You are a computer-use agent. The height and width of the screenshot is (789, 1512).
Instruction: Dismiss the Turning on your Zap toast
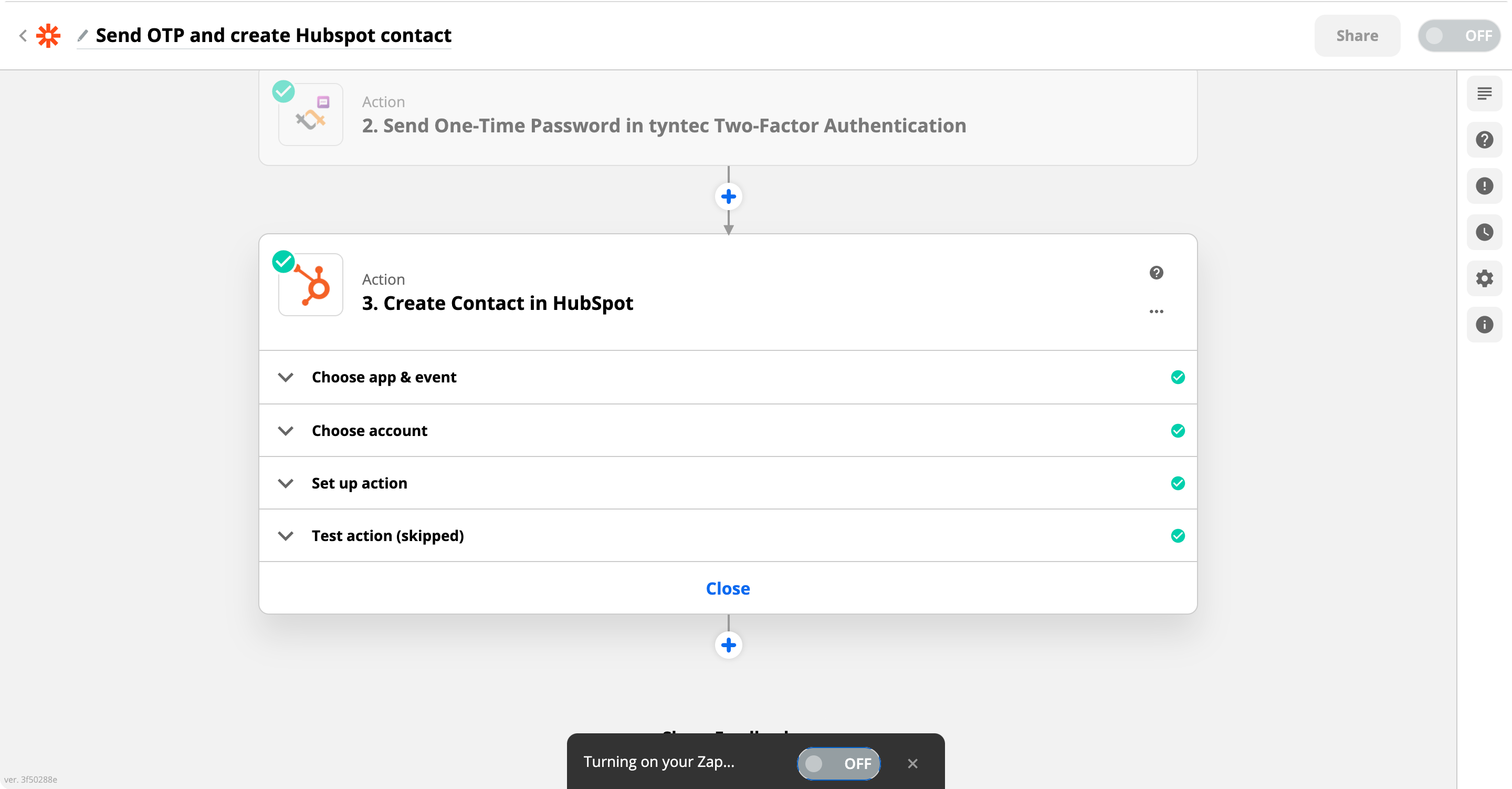(913, 763)
